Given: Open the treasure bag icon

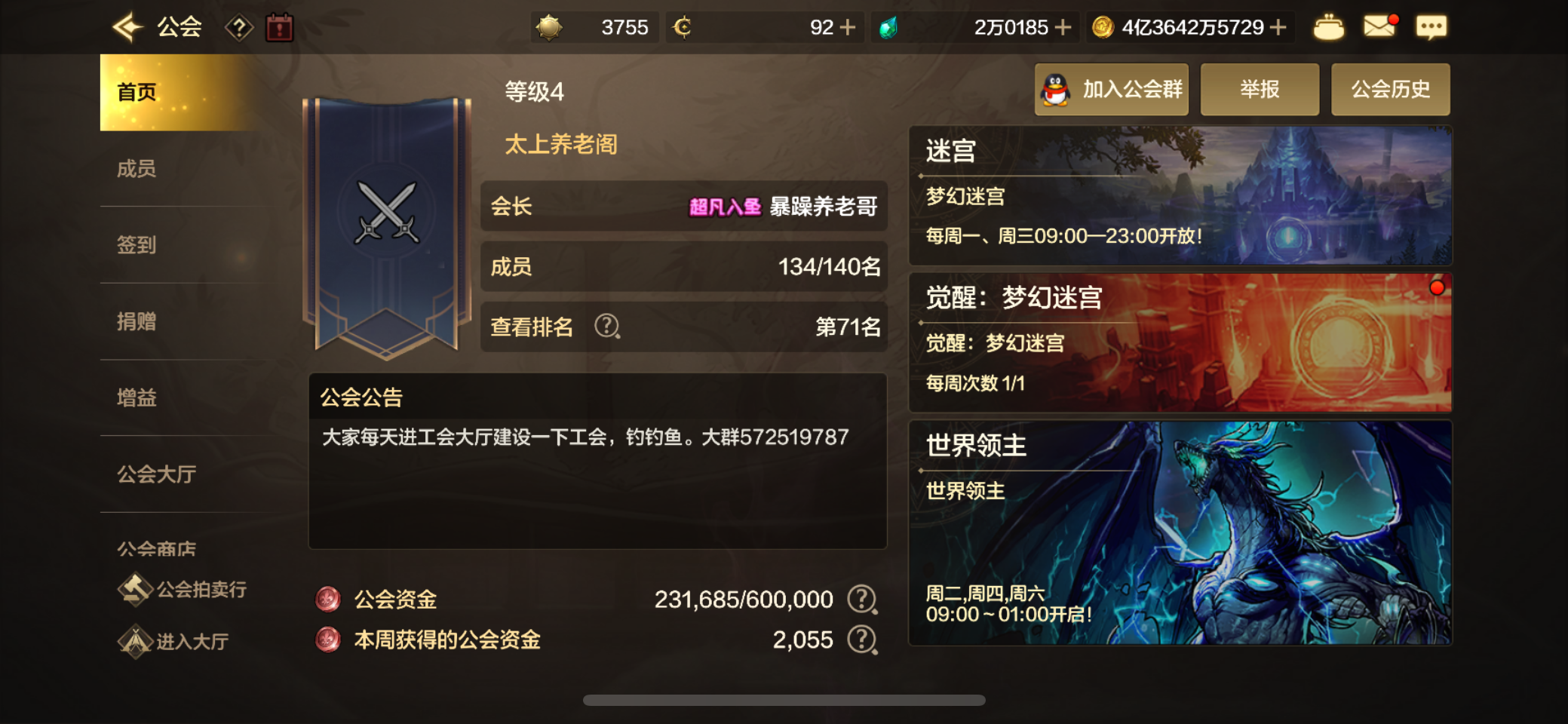Looking at the screenshot, I should click(1329, 28).
